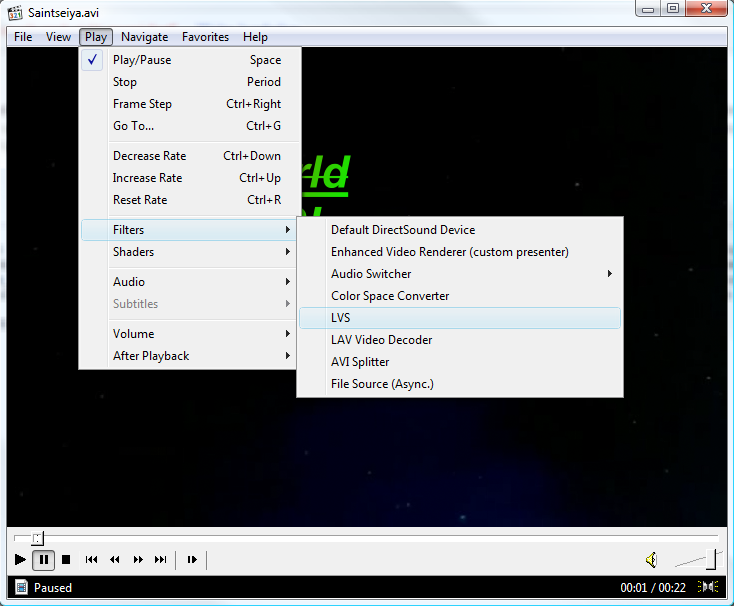Click the single frame step icon
Screen dimensions: 734x606
192,560
